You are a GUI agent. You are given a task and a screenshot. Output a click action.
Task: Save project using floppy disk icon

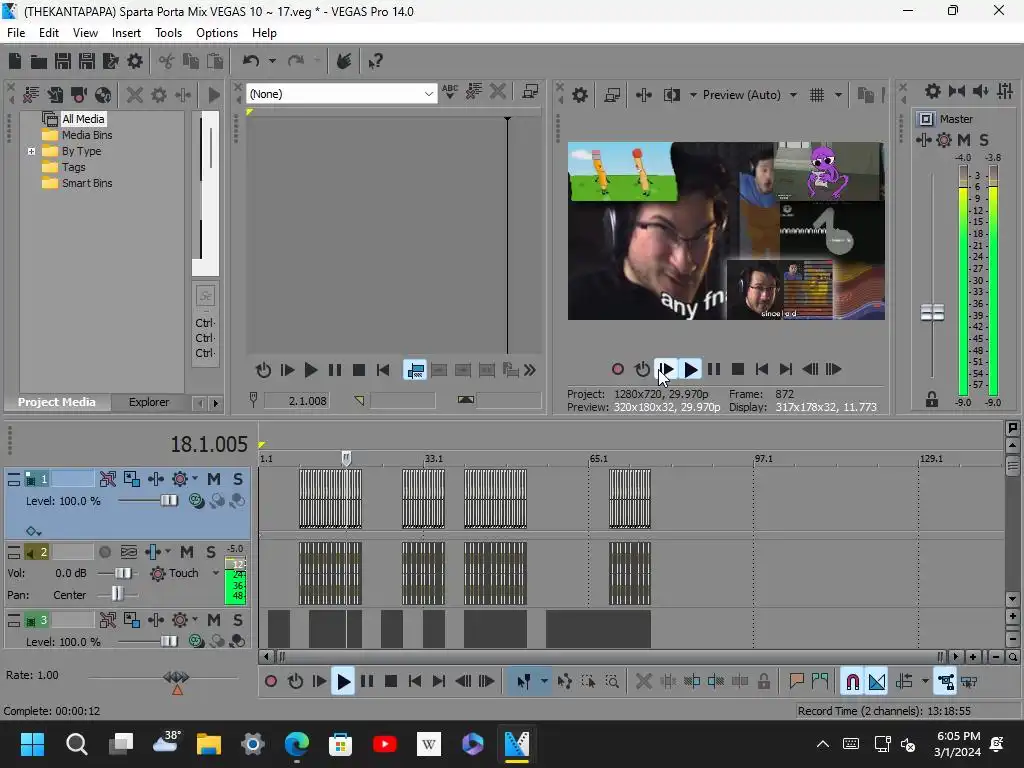tap(63, 61)
